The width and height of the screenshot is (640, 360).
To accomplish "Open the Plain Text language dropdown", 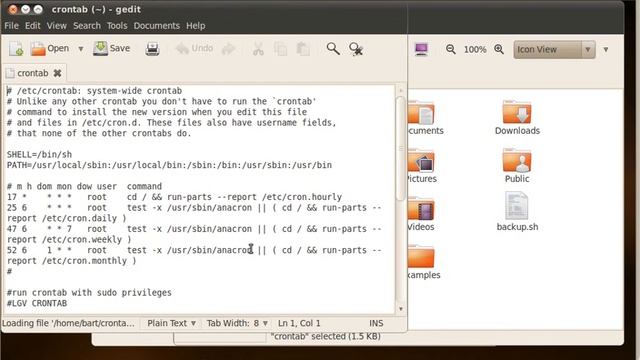I will coord(171,323).
